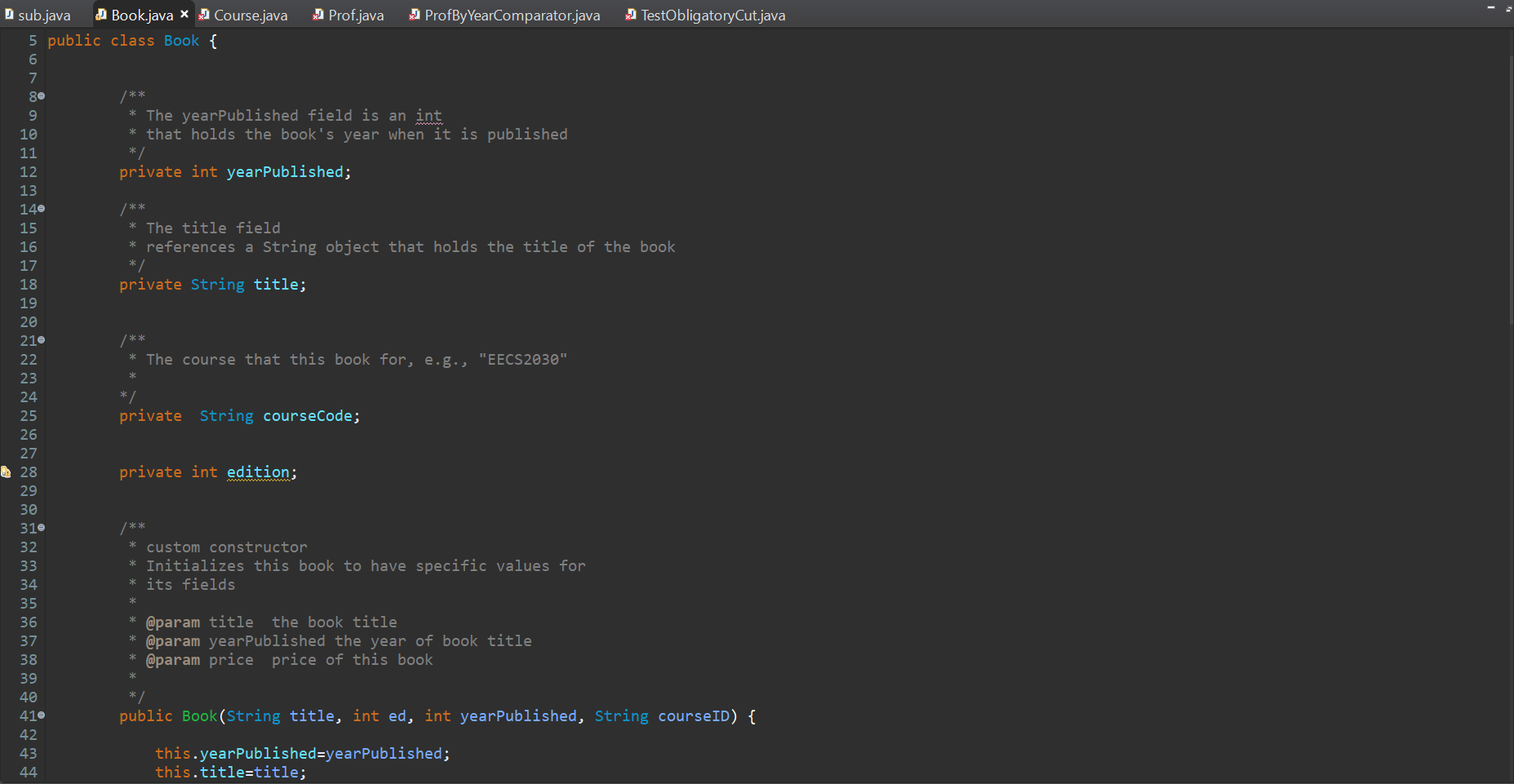Click the Course.java file icon

[x=204, y=14]
